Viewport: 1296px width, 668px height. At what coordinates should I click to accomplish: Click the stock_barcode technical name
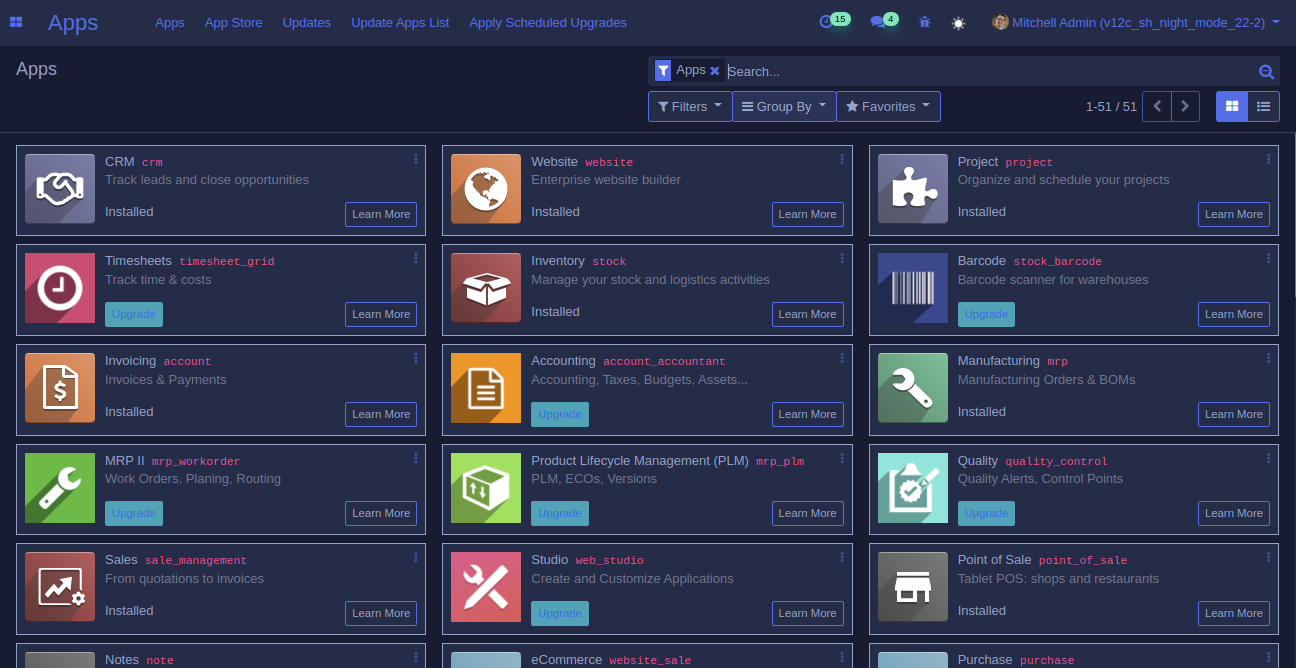[1058, 262]
